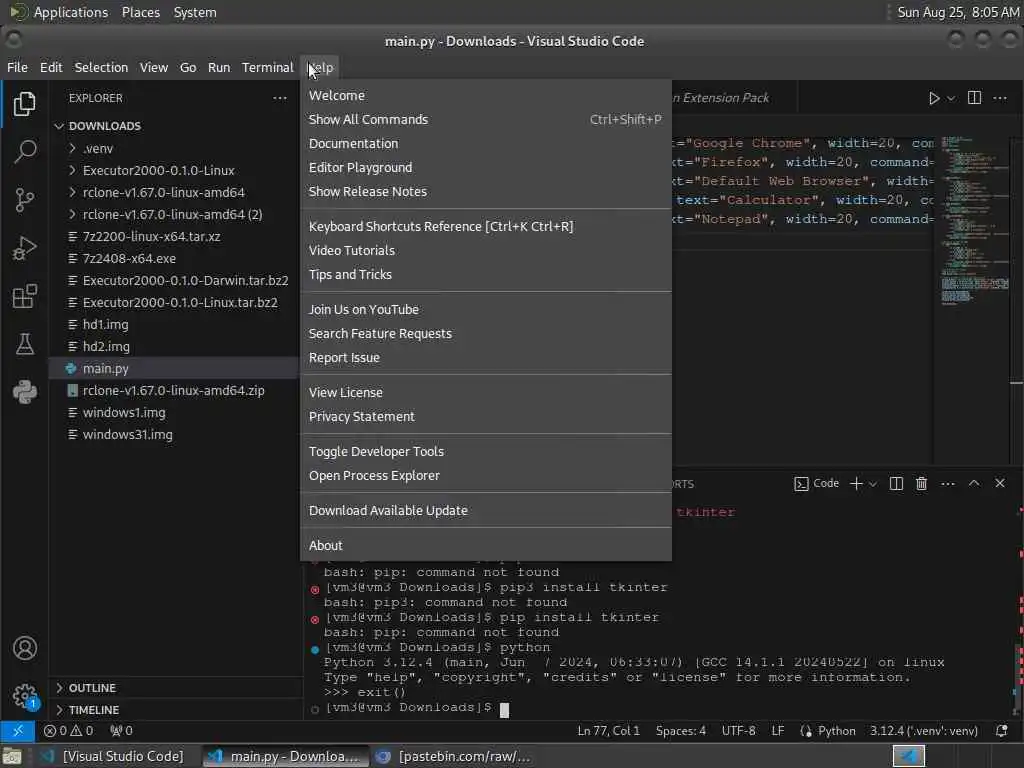This screenshot has height=768, width=1024.
Task: Open the Accounts menu icon
Action: click(x=25, y=648)
